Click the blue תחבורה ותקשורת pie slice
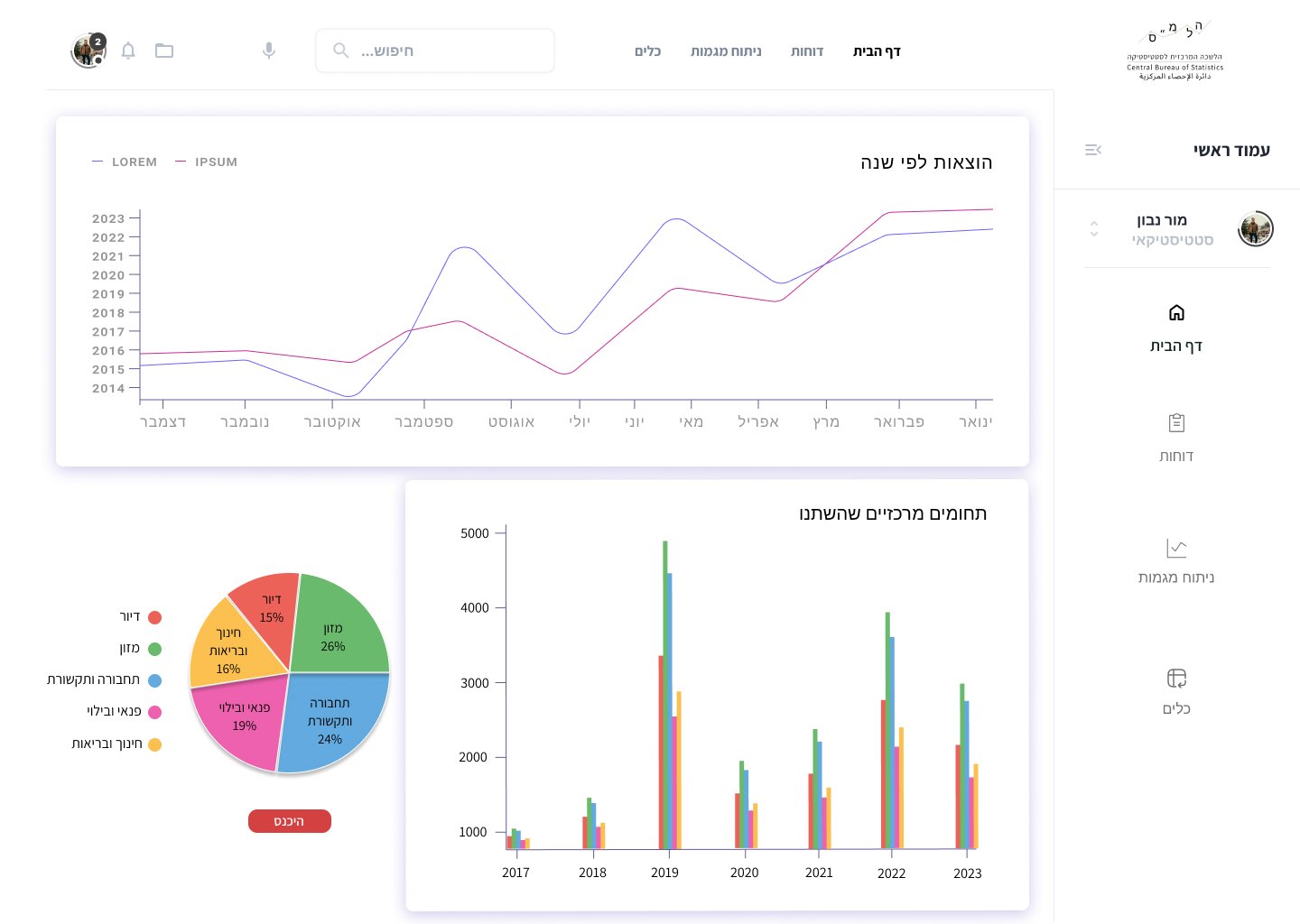This screenshot has height=924, width=1300. click(332, 722)
